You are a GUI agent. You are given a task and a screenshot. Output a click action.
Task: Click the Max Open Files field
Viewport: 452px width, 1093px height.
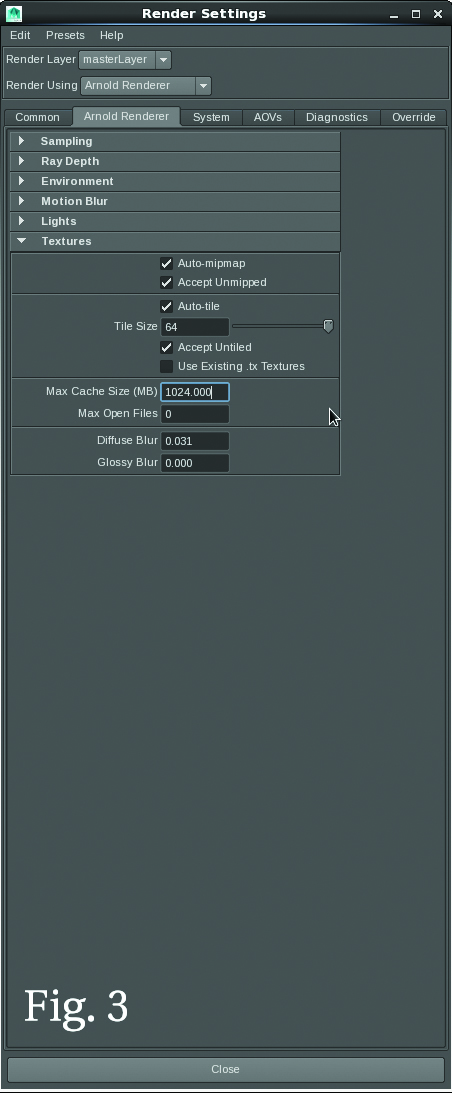point(195,414)
